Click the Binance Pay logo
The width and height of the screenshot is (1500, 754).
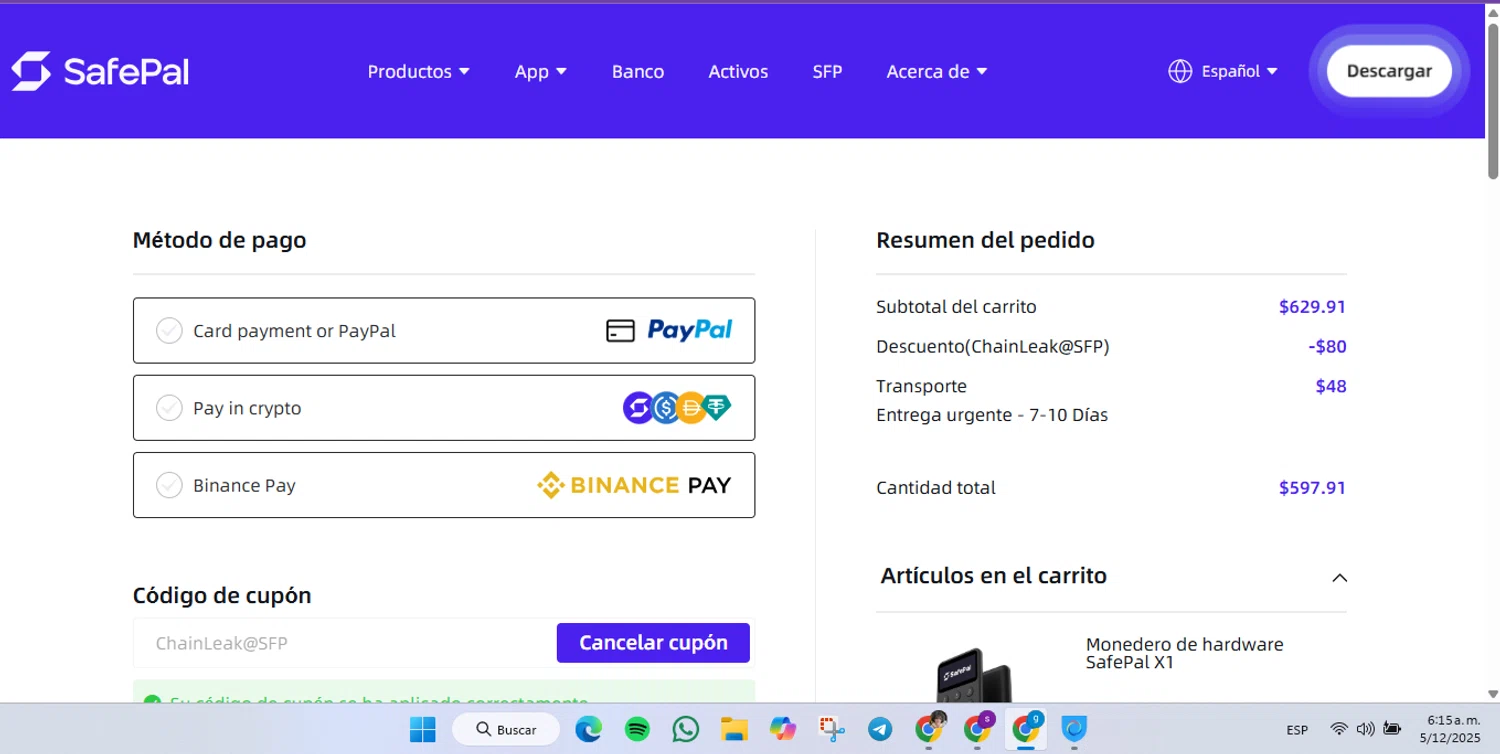coord(634,485)
